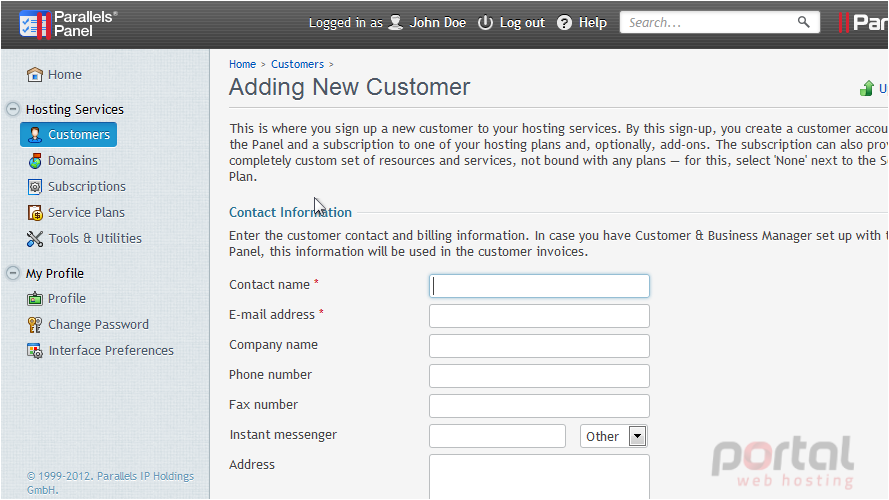Click the Help question mark icon
889x500 pixels.
(564, 23)
